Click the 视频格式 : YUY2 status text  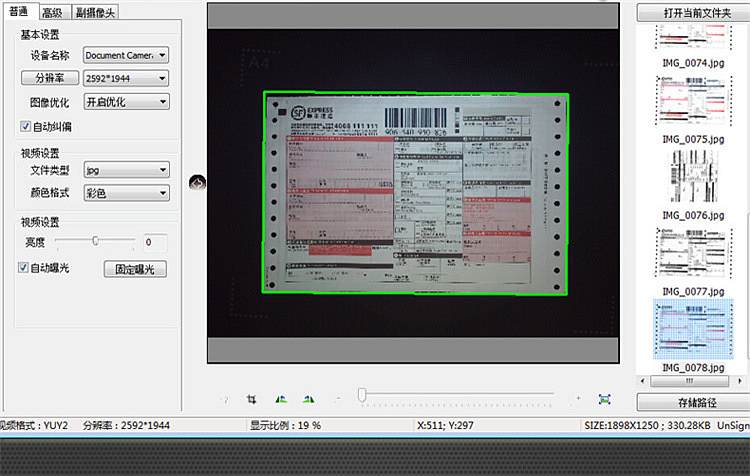tap(33, 425)
